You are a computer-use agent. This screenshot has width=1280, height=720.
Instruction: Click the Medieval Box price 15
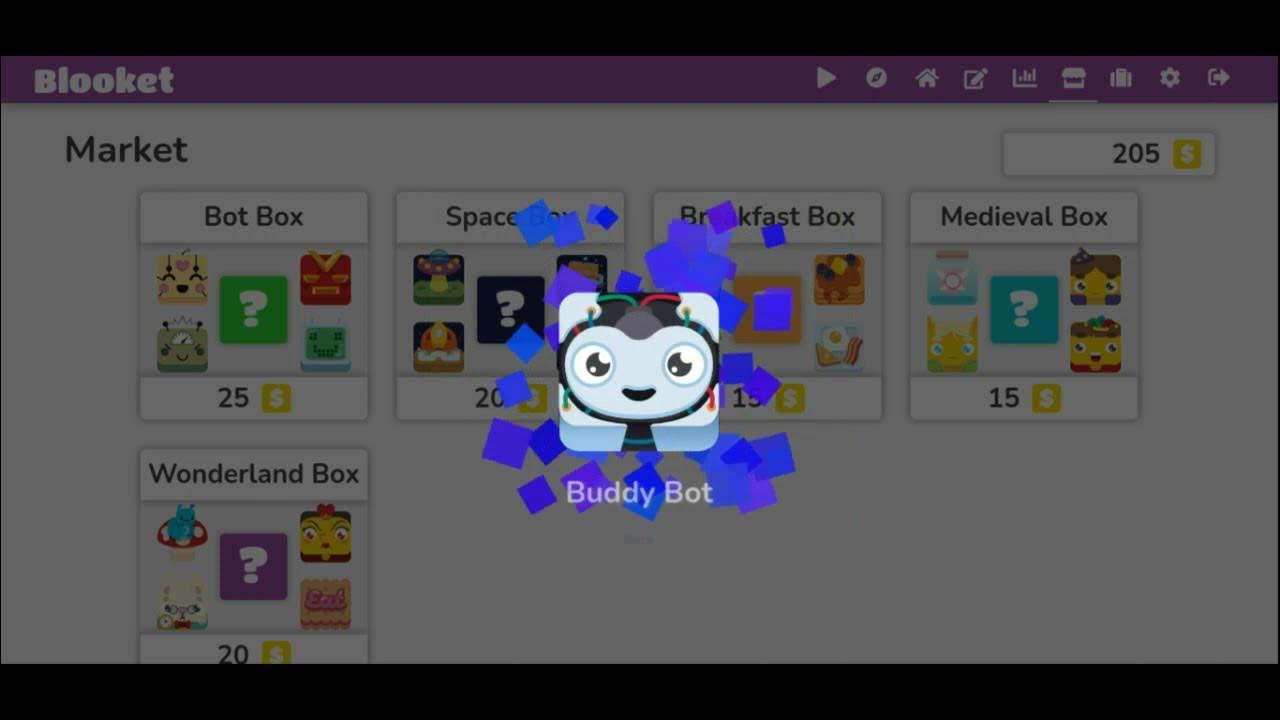pyautogui.click(x=1004, y=398)
